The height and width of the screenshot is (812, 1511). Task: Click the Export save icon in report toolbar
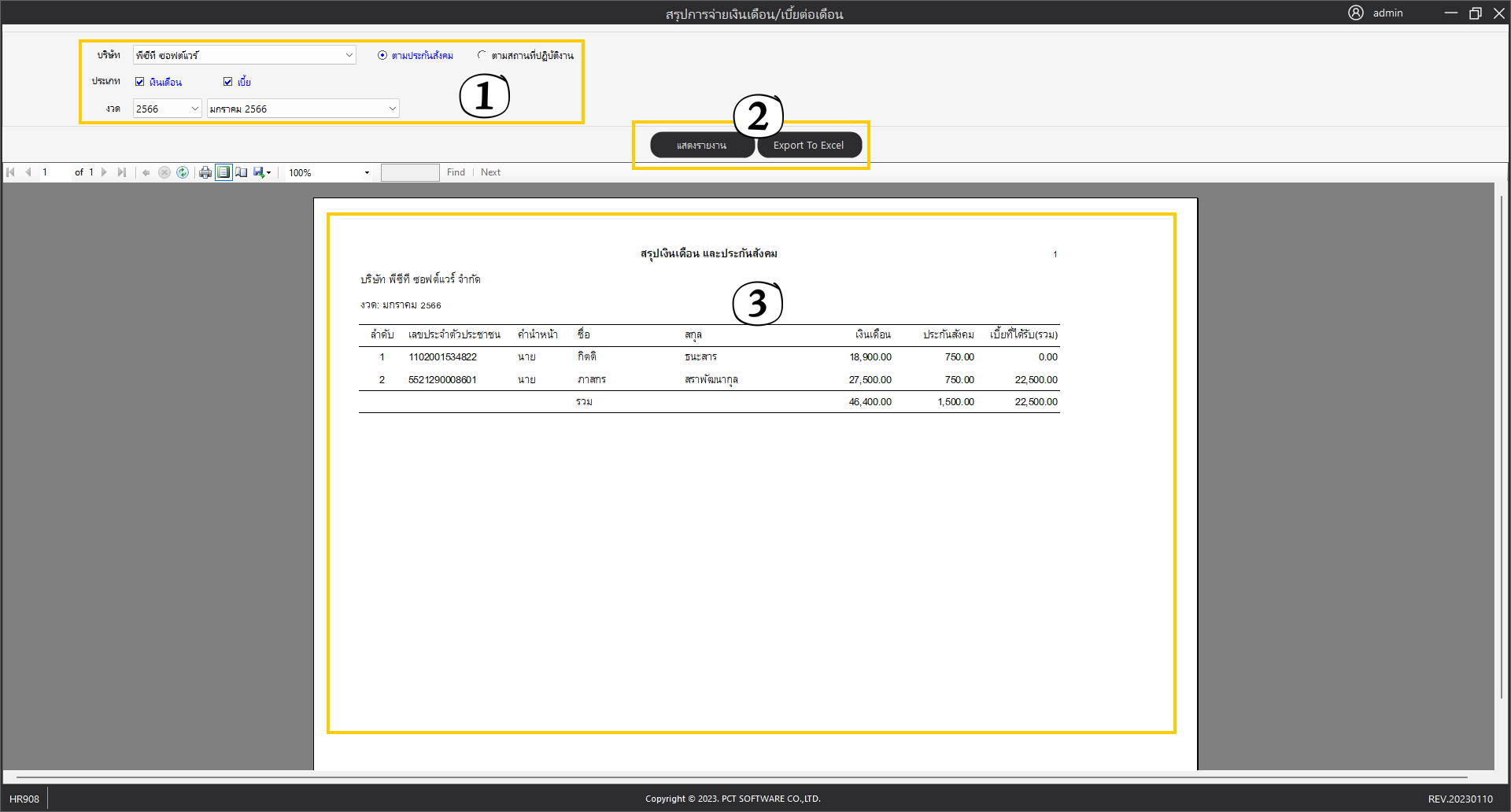click(260, 172)
